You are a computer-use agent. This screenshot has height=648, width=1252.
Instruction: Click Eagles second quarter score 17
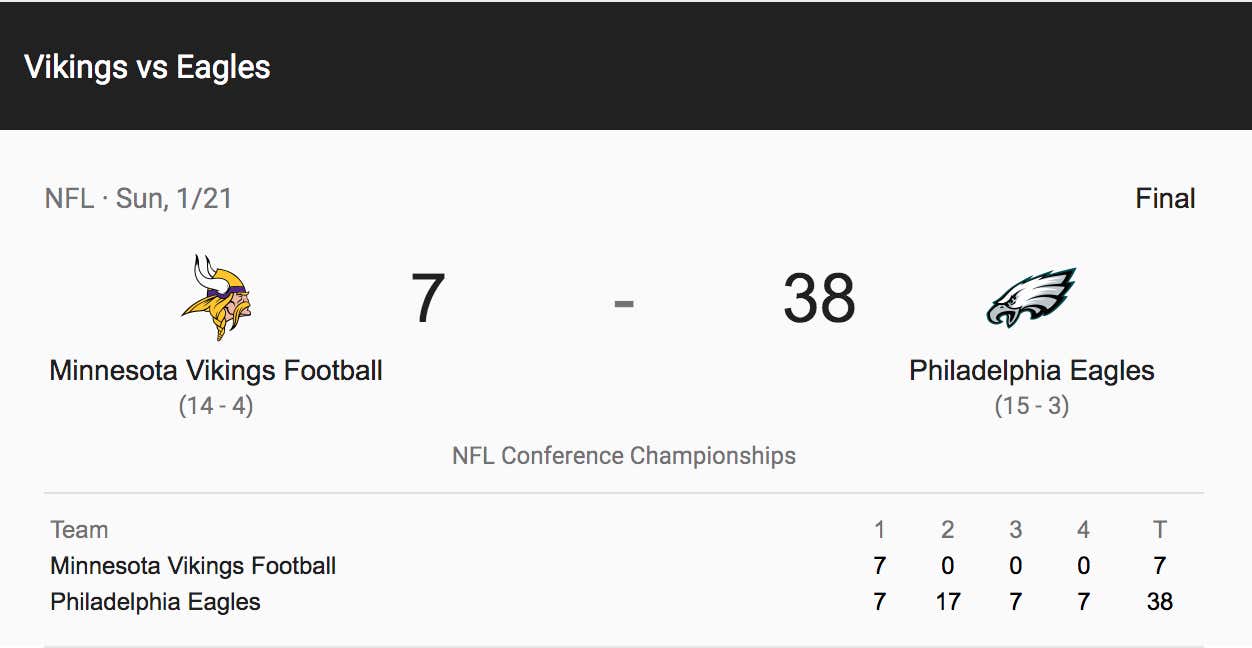[948, 602]
